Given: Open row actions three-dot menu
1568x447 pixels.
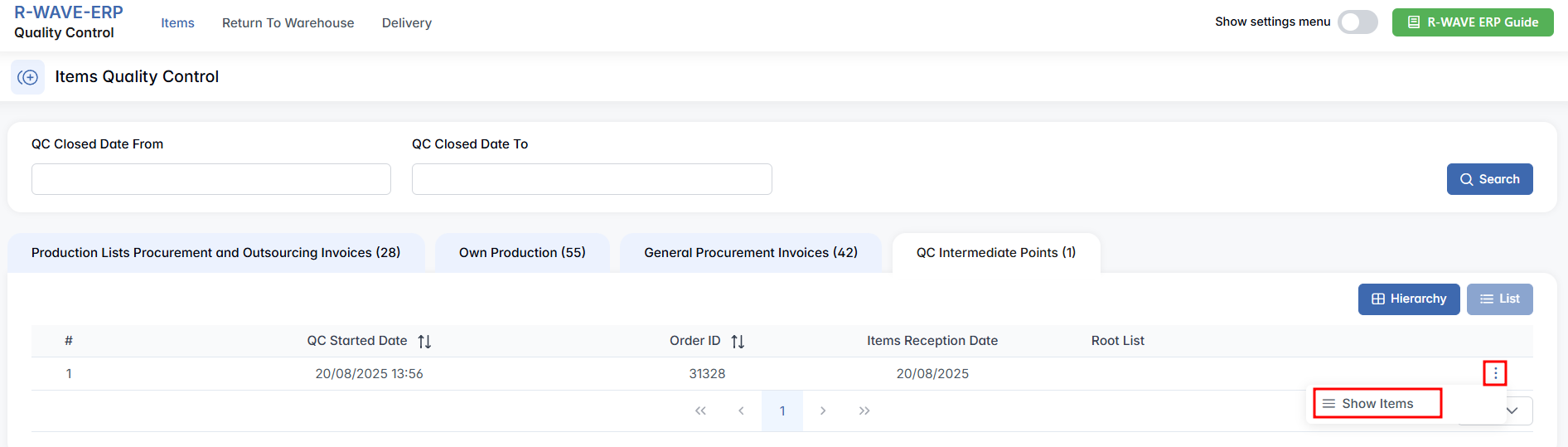Looking at the screenshot, I should pyautogui.click(x=1495, y=373).
